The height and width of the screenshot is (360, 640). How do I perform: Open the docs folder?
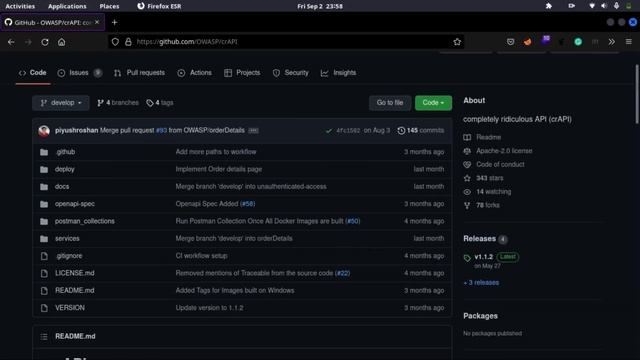[x=62, y=187]
